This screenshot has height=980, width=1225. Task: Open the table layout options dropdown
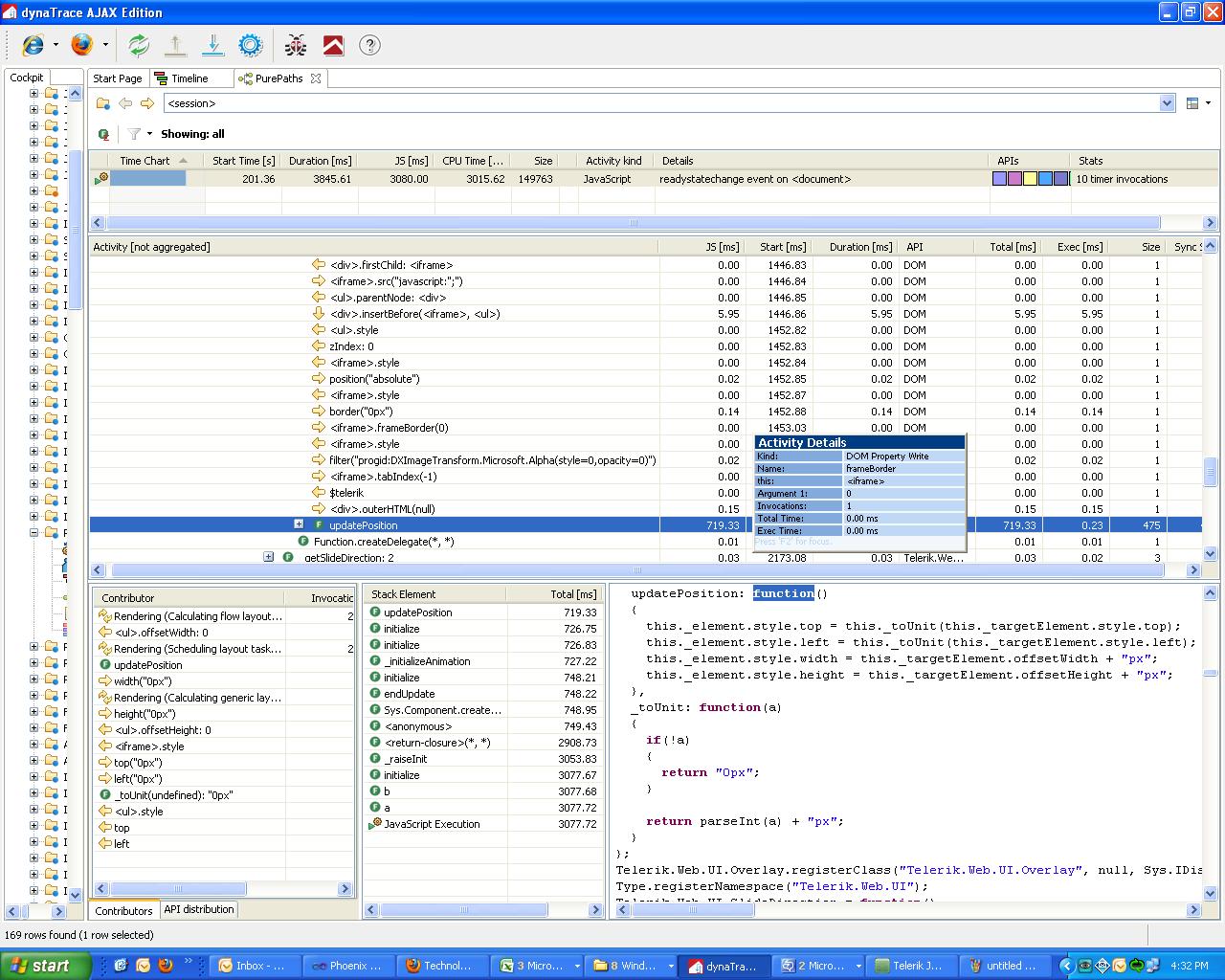coord(1208,103)
